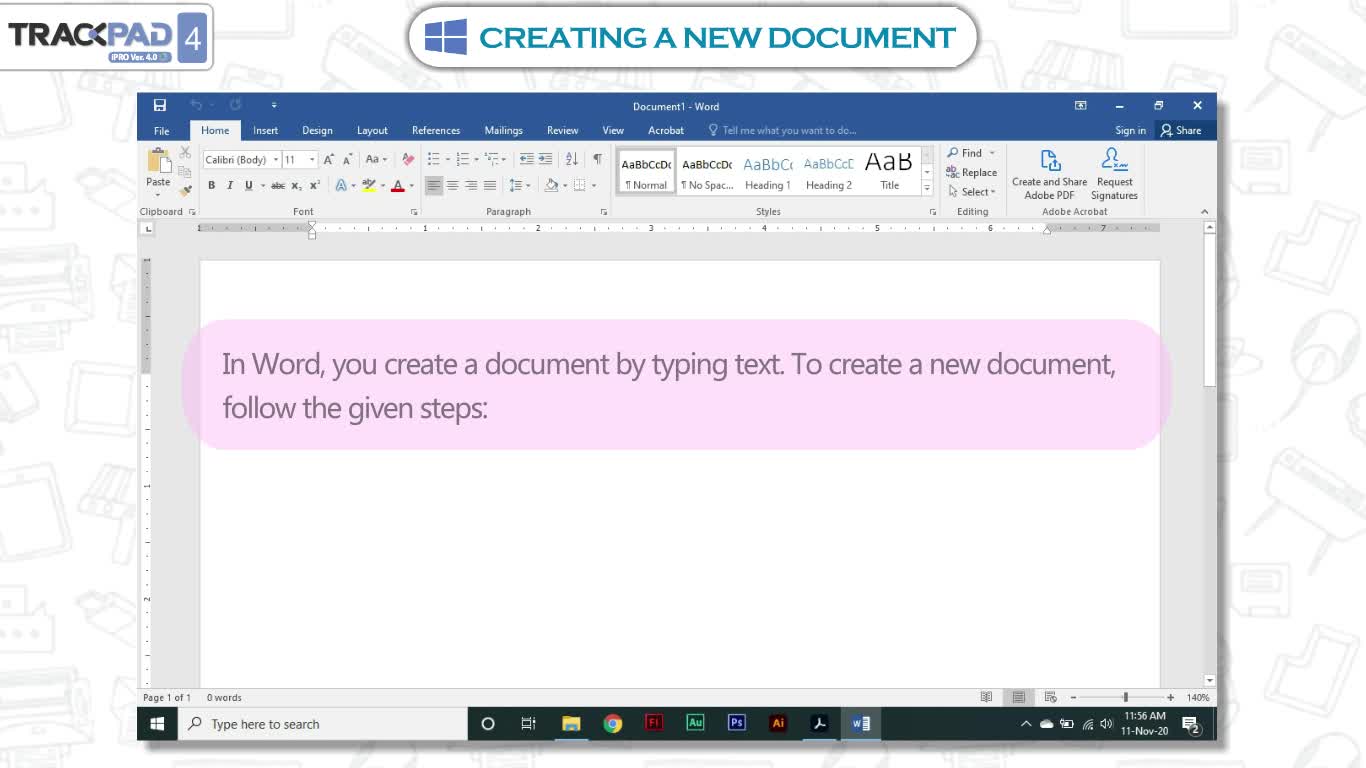Decrease paragraph indent
The height and width of the screenshot is (768, 1366).
[527, 159]
